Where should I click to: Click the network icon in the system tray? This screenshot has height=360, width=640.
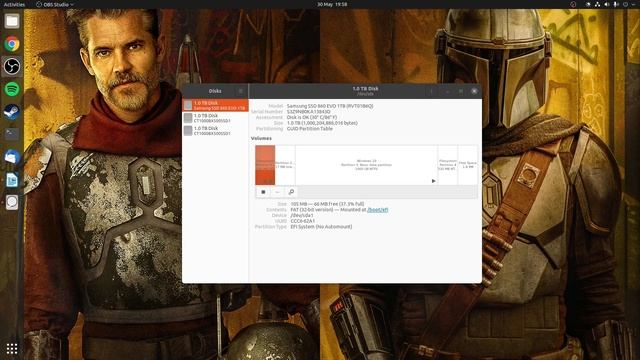(597, 4)
